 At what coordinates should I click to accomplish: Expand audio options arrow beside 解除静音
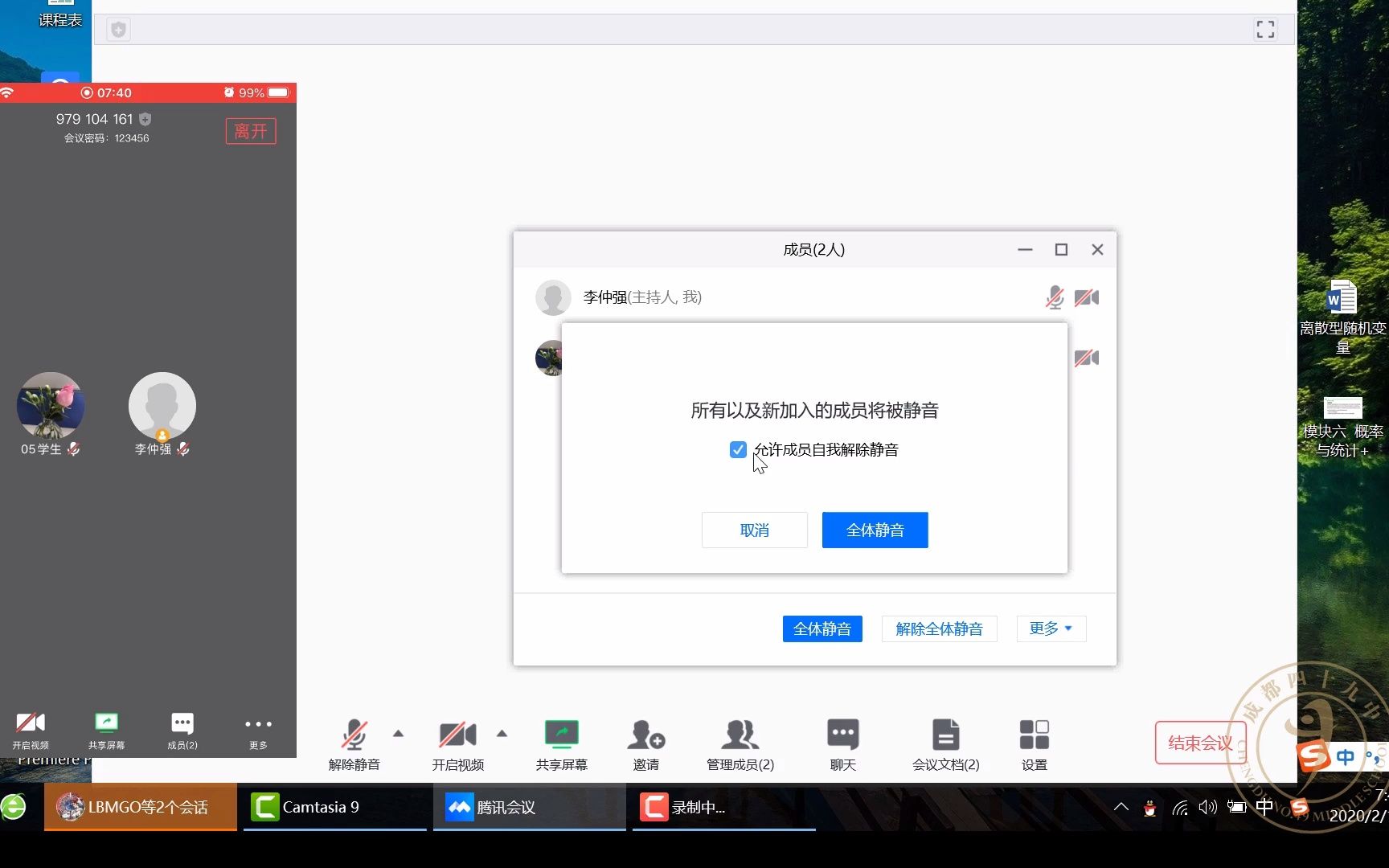click(x=398, y=733)
